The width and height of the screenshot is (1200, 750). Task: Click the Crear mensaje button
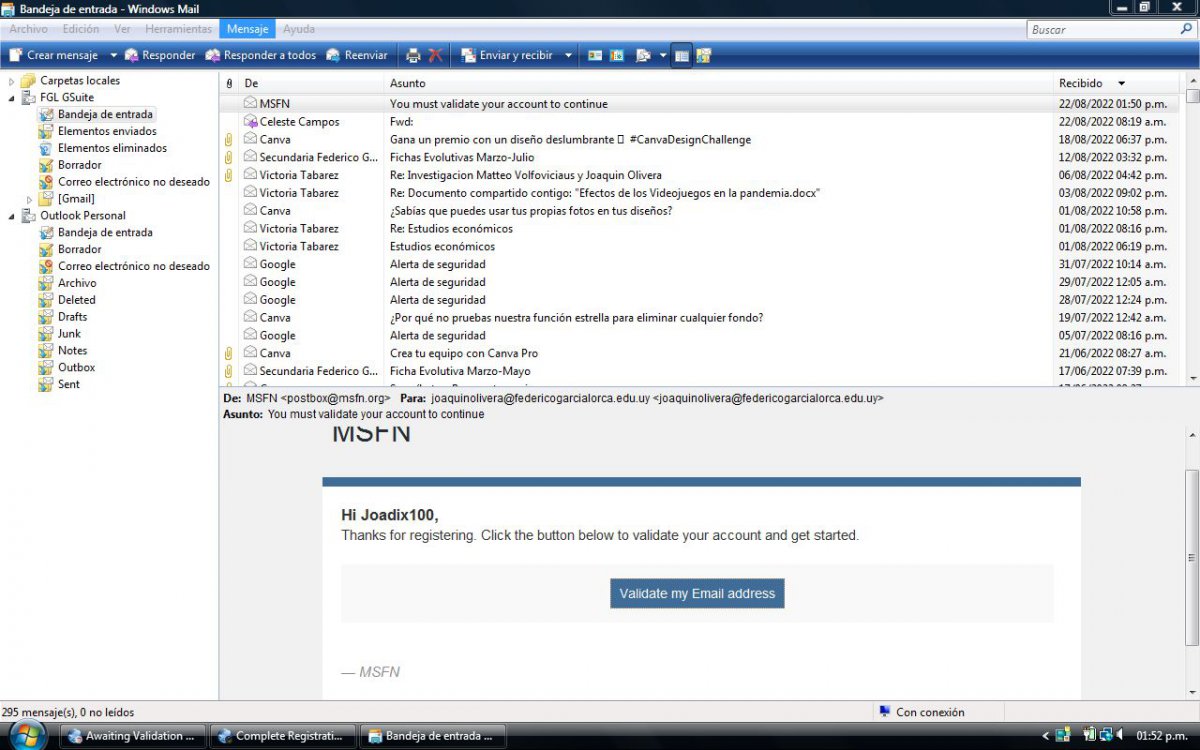54,55
